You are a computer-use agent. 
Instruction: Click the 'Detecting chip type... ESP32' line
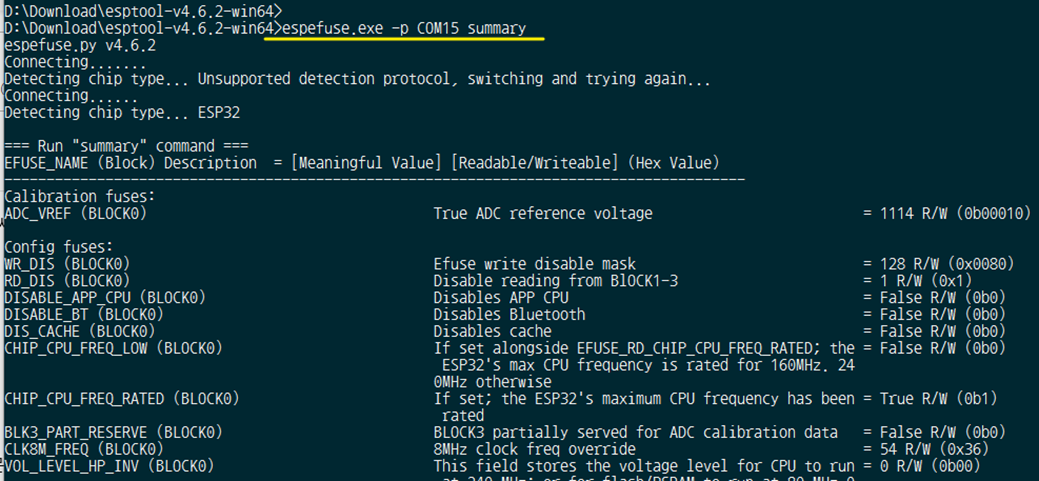(x=122, y=113)
